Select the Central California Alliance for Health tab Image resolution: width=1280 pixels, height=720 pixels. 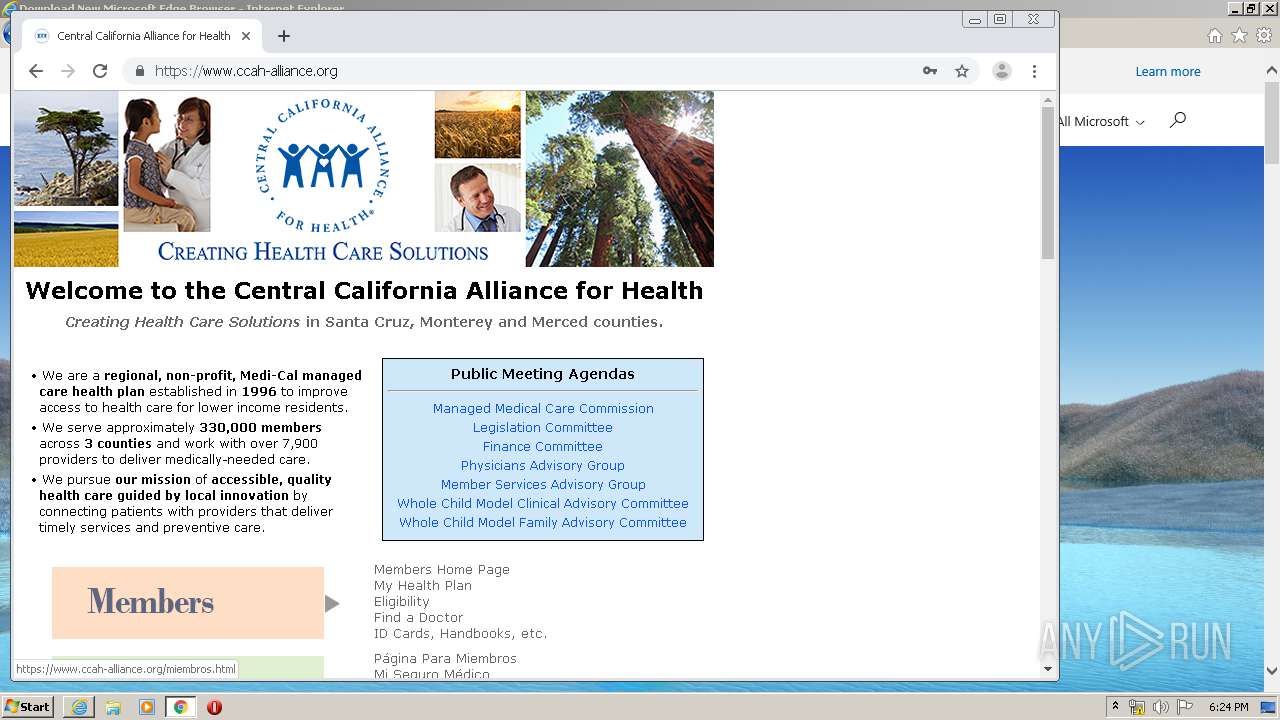pyautogui.click(x=143, y=36)
